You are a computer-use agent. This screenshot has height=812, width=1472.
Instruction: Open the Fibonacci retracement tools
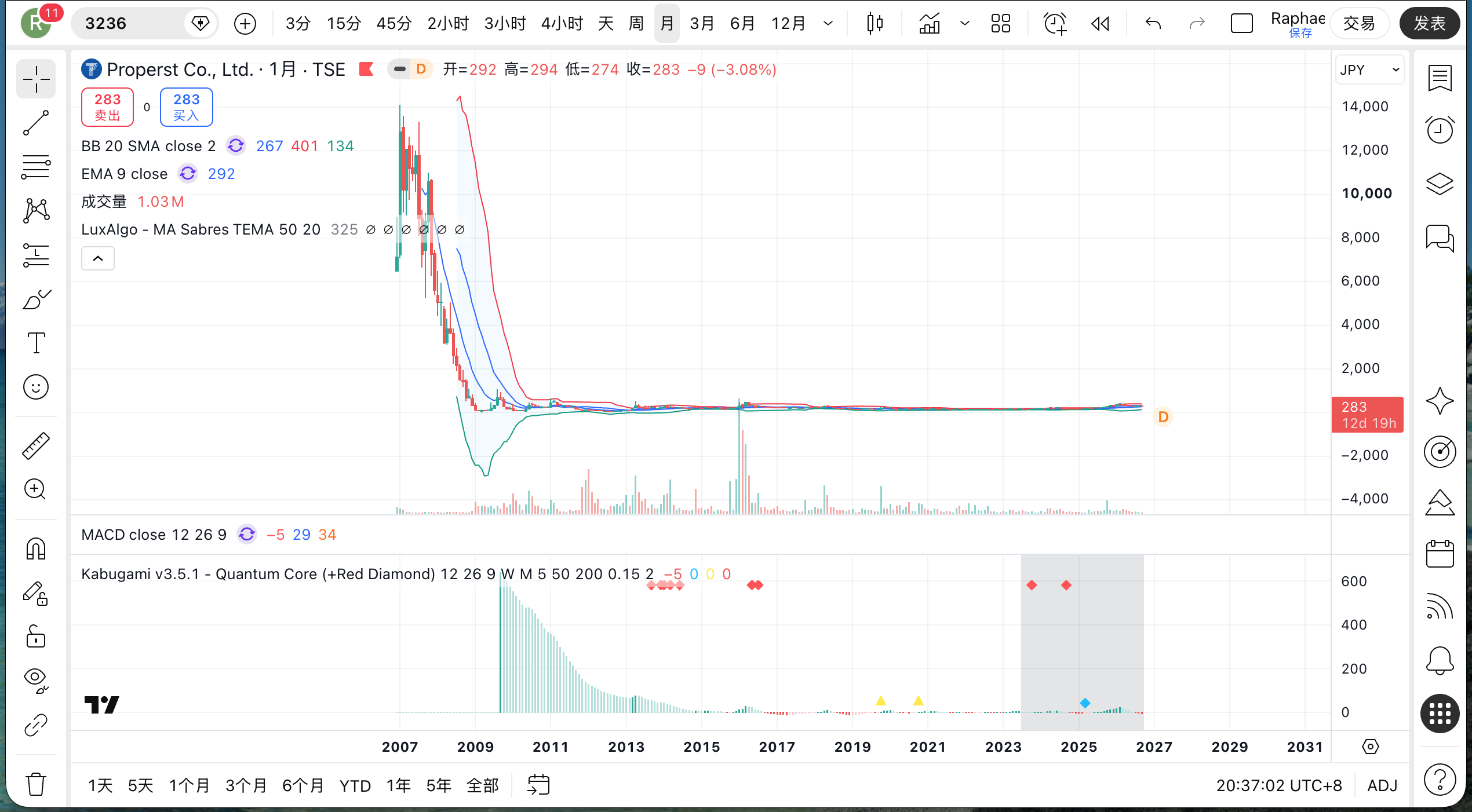(x=36, y=167)
